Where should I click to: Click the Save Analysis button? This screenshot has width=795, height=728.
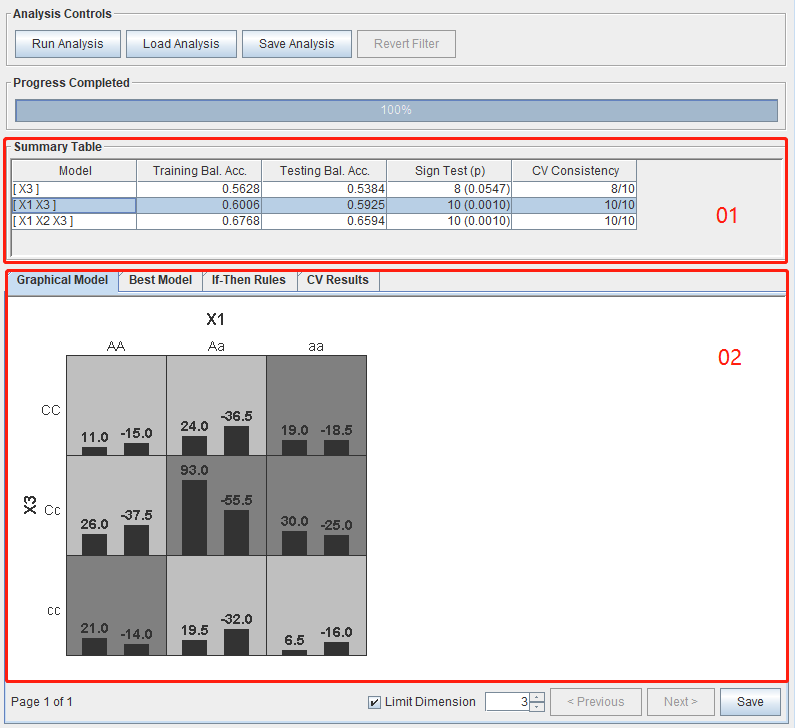297,44
